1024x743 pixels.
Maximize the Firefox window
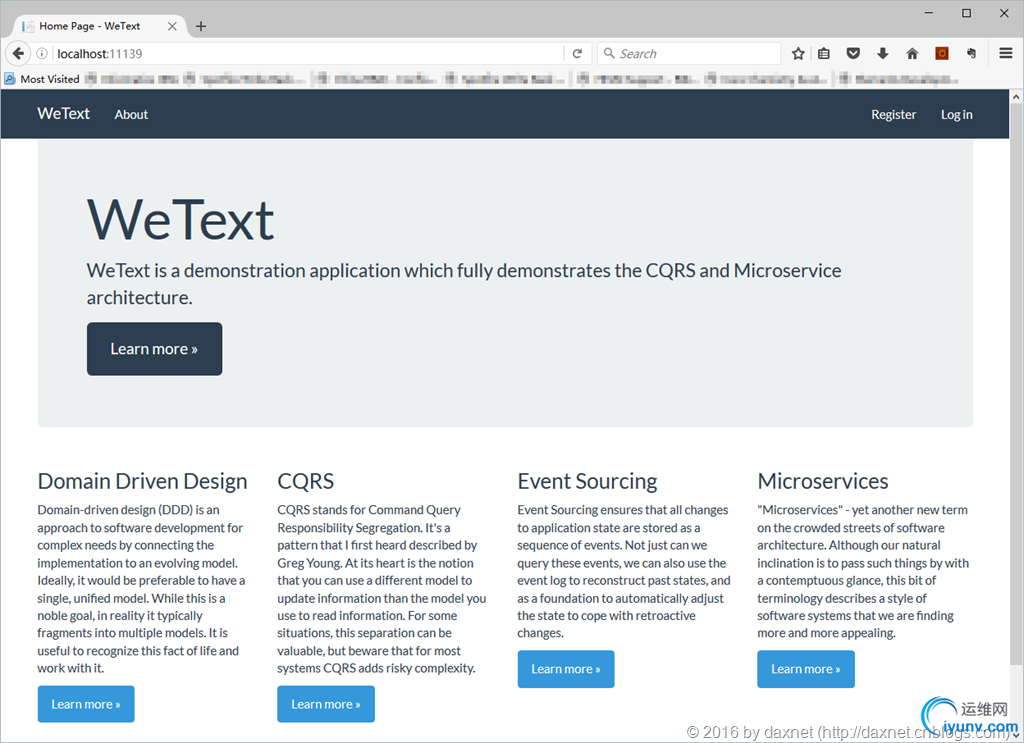967,13
